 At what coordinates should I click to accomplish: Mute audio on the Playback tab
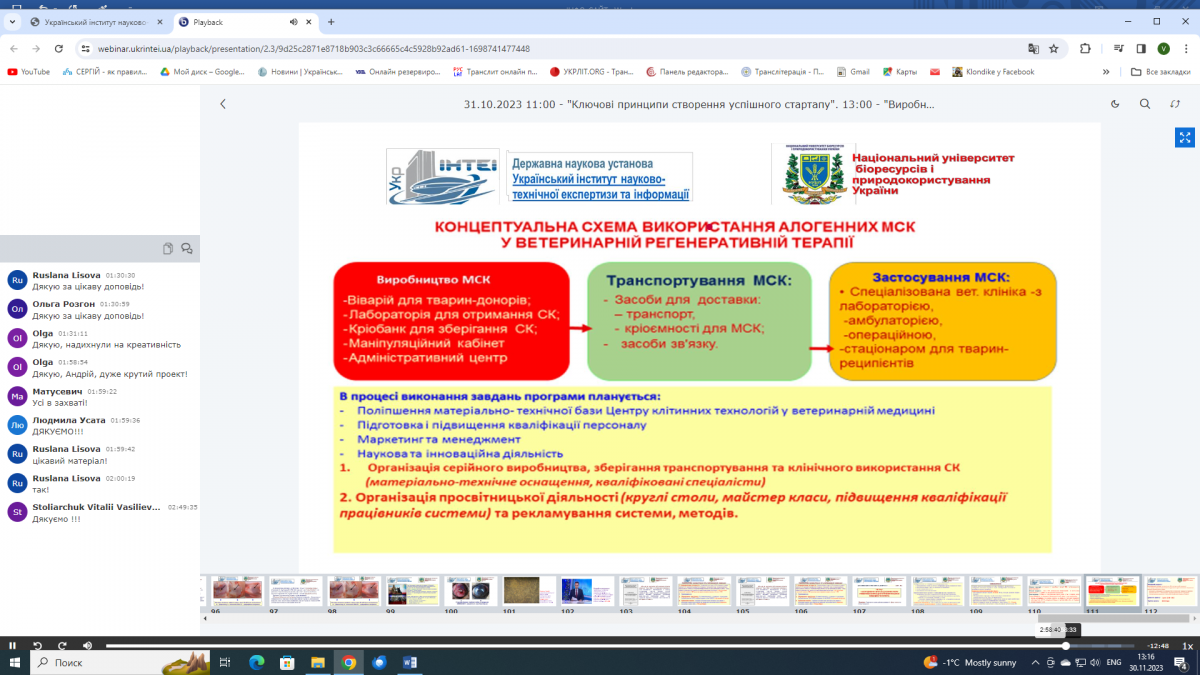pyautogui.click(x=293, y=21)
